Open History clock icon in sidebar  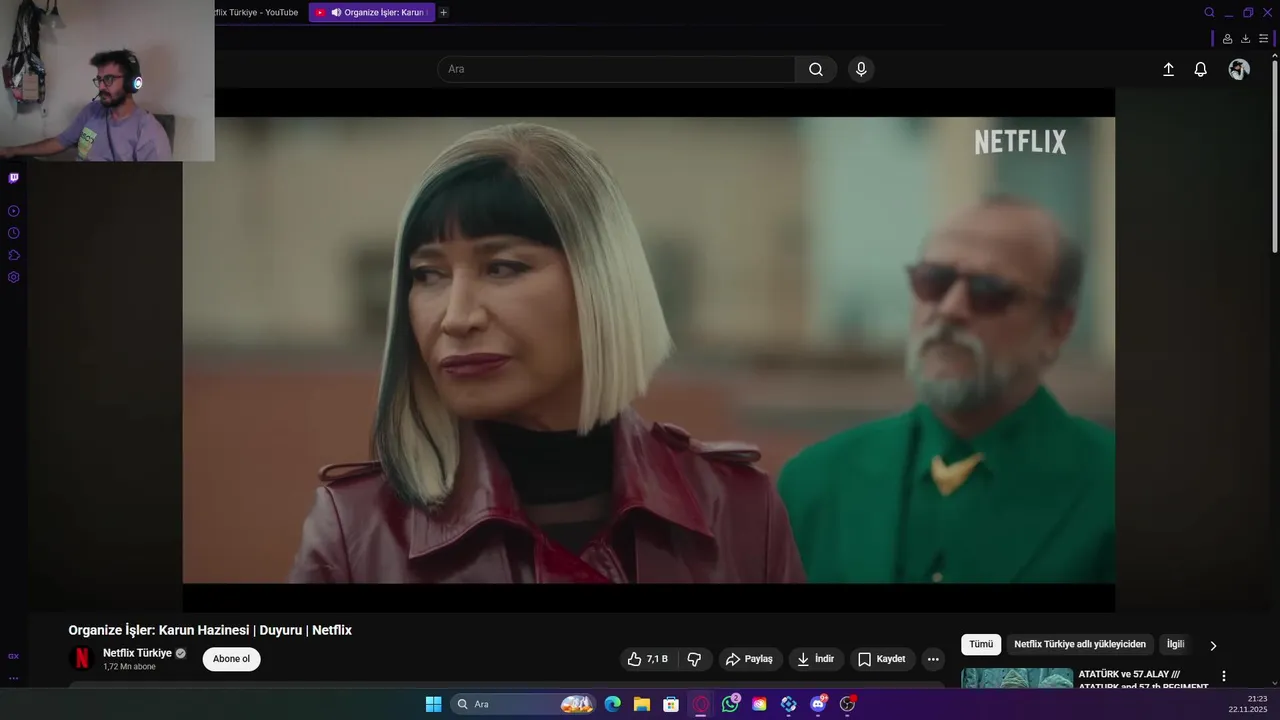pyautogui.click(x=13, y=233)
